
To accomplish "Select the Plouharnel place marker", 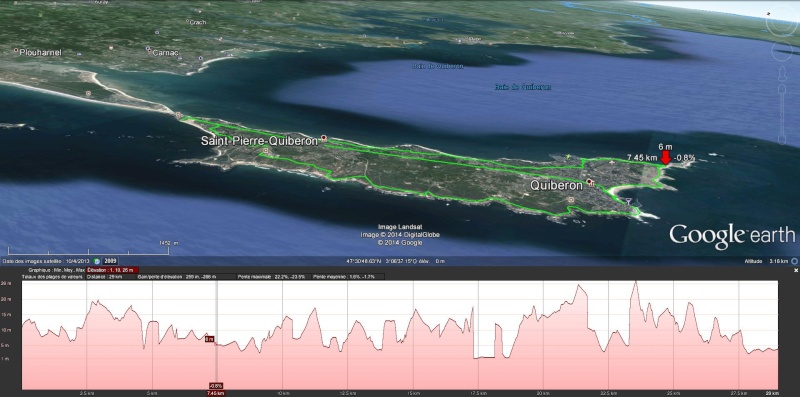I will point(16,51).
